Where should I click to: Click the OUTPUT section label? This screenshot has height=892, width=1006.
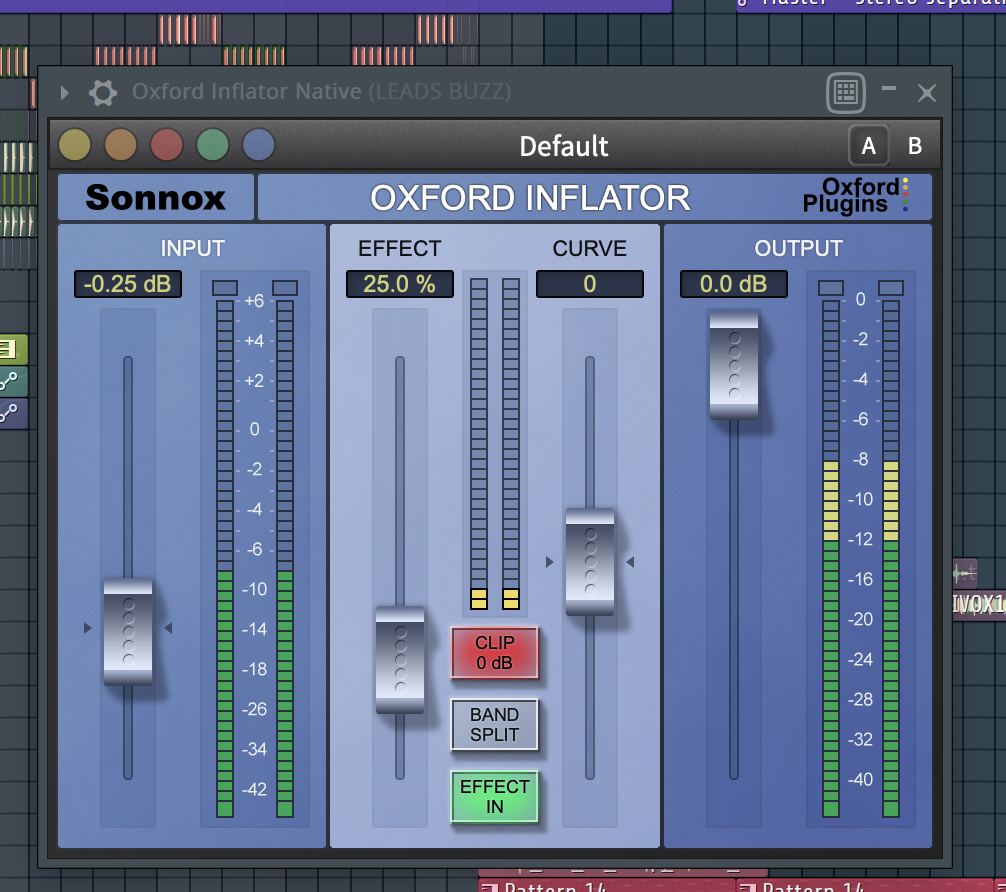pos(798,248)
